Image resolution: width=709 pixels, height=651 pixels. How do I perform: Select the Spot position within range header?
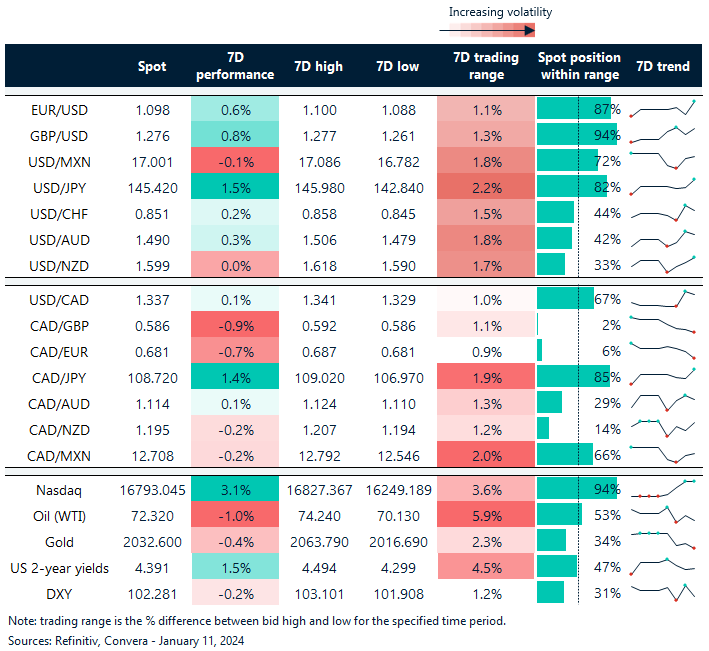pyautogui.click(x=579, y=66)
